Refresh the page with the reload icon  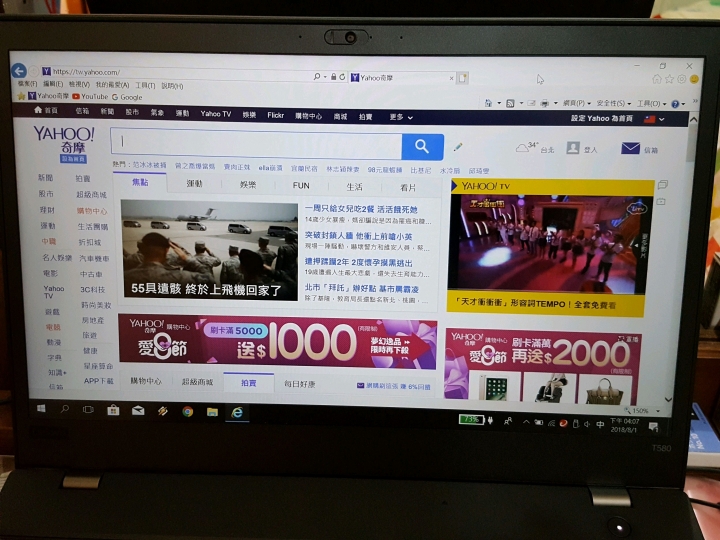coord(342,77)
